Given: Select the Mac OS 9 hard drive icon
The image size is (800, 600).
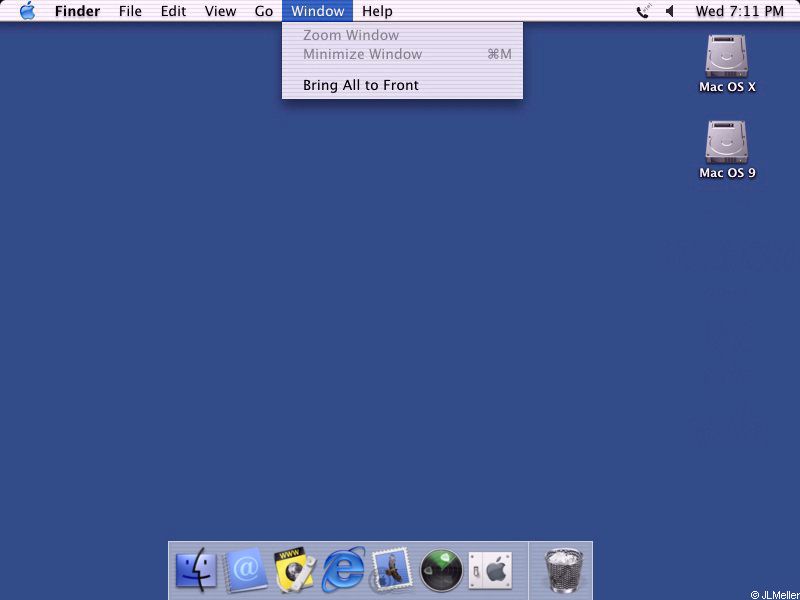Looking at the screenshot, I should 726,142.
